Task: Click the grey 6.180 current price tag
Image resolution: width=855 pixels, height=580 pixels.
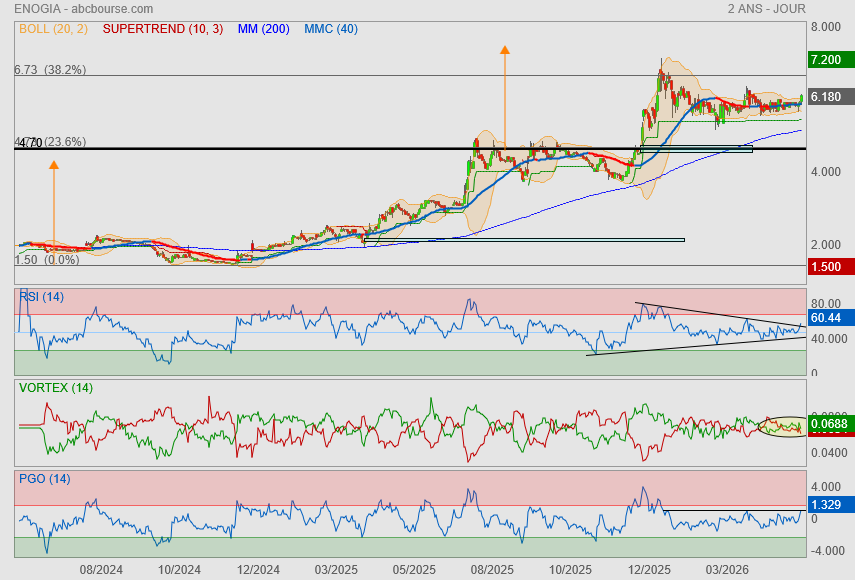Action: [x=830, y=96]
